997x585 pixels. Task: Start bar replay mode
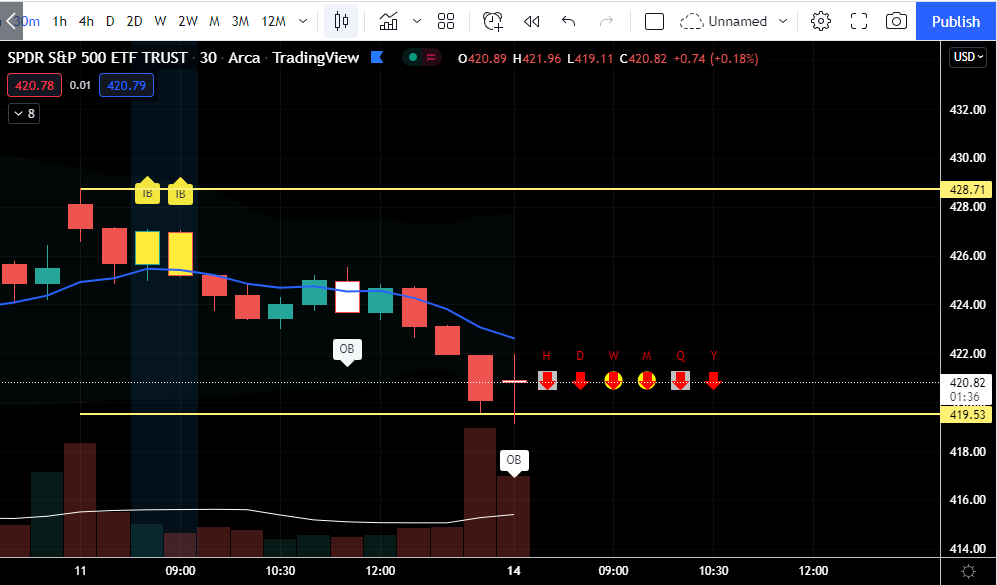pyautogui.click(x=532, y=21)
